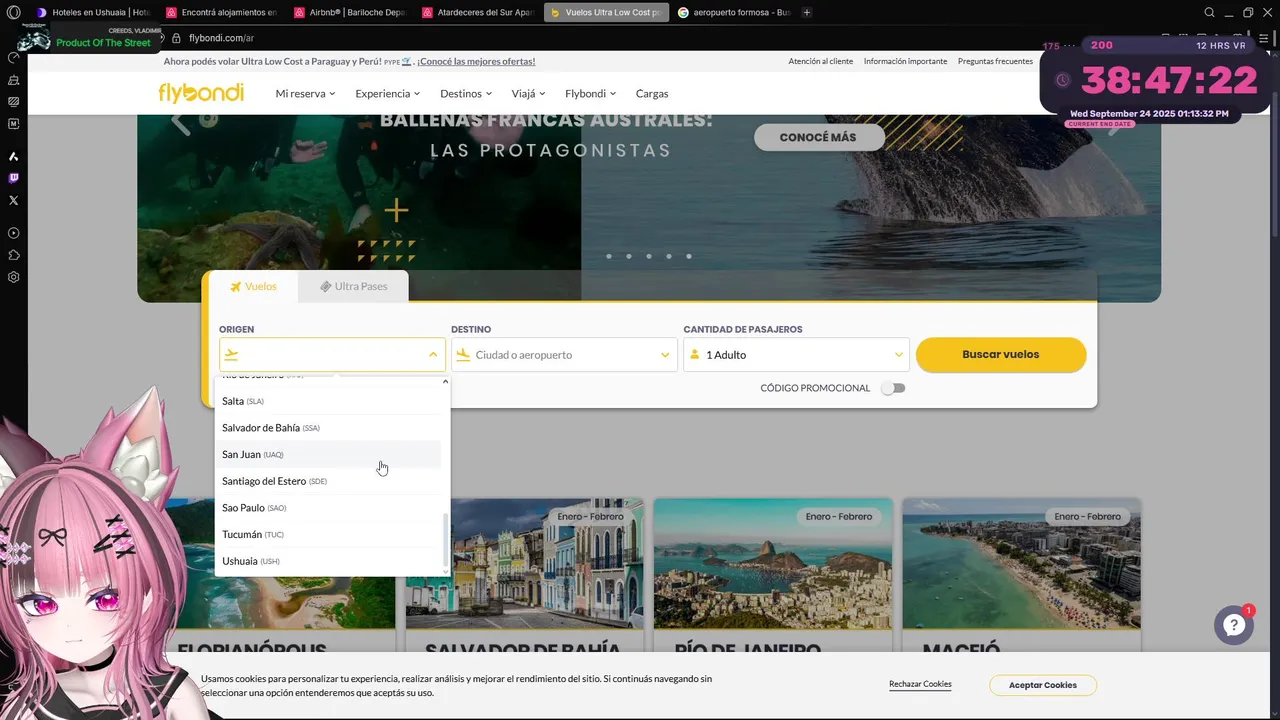Image resolution: width=1280 pixels, height=720 pixels.
Task: Open the X (Twitter) sidebar icon
Action: 13,200
